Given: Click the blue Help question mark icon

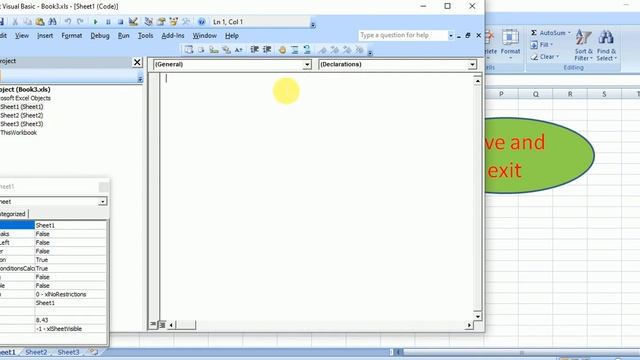Looking at the screenshot, I should click(x=202, y=22).
